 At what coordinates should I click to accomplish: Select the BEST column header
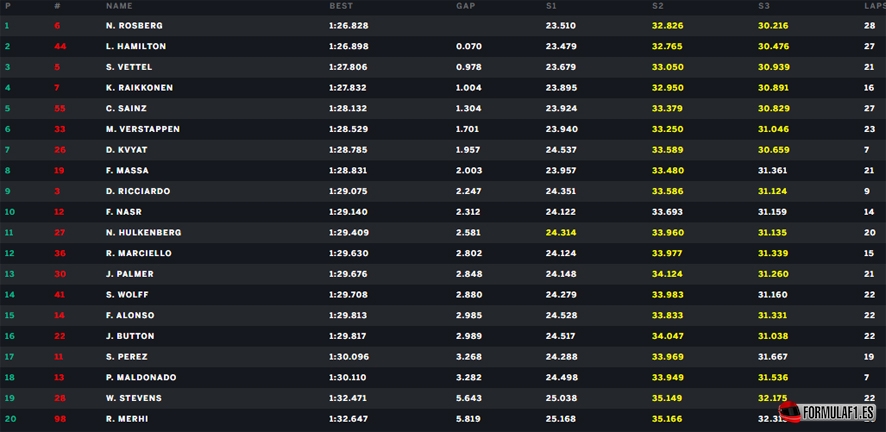click(x=341, y=6)
